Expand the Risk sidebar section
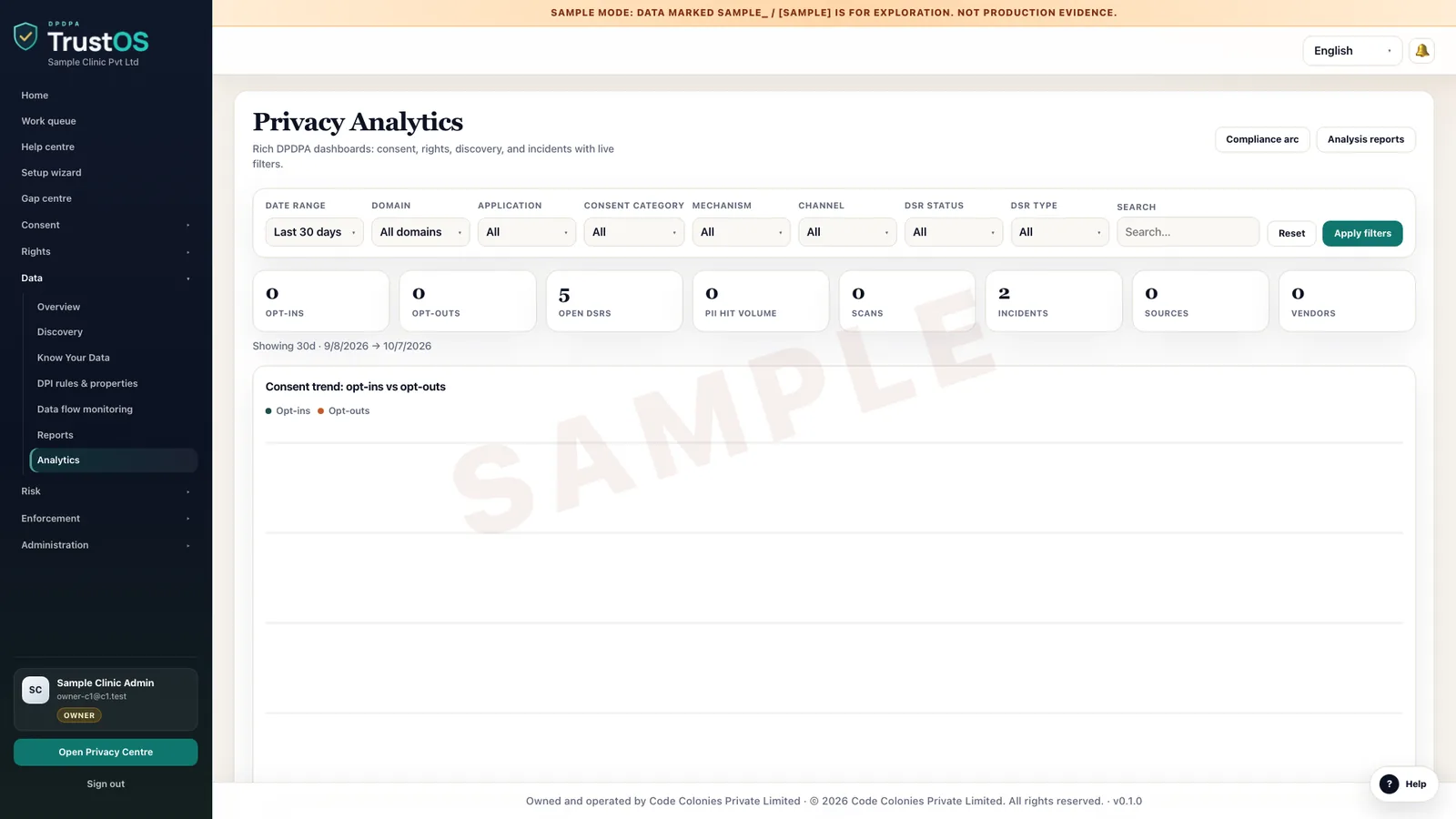 [x=106, y=491]
